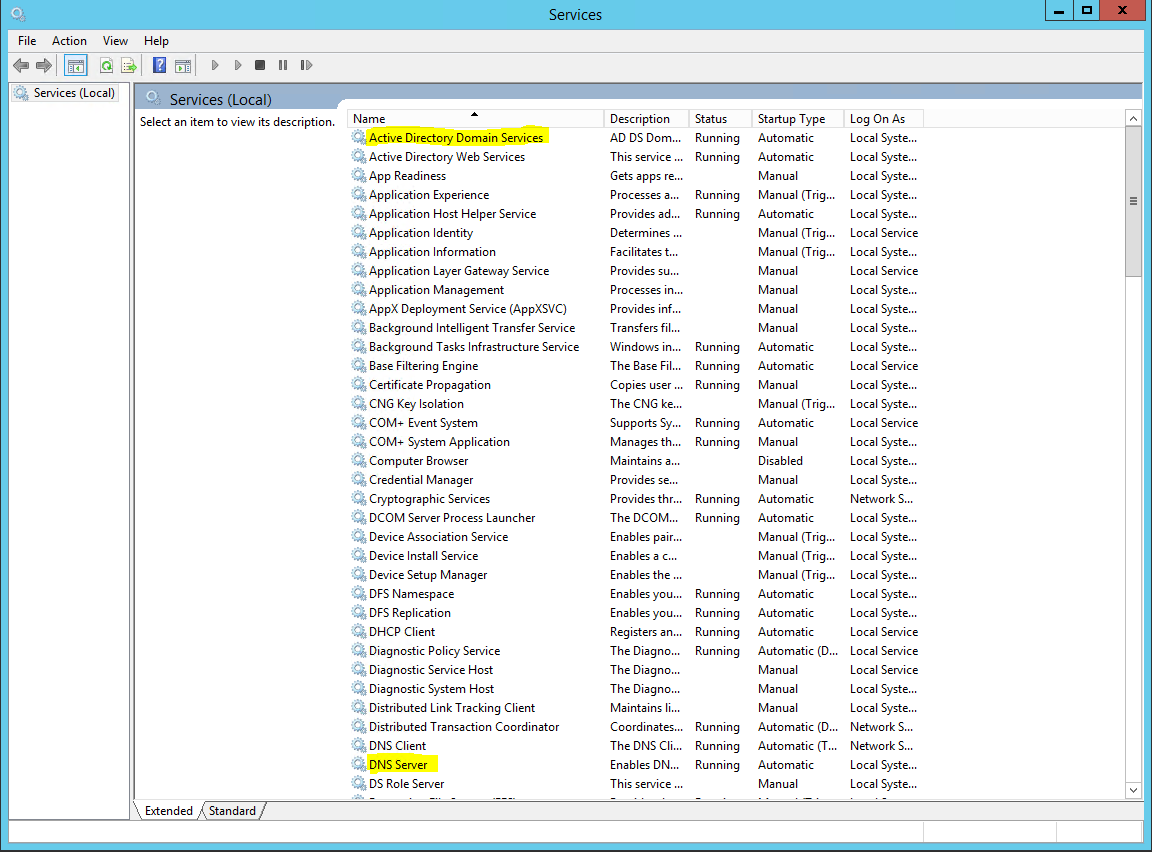This screenshot has width=1152, height=852.
Task: Select the Diagnostic Policy Service row
Action: tap(635, 651)
